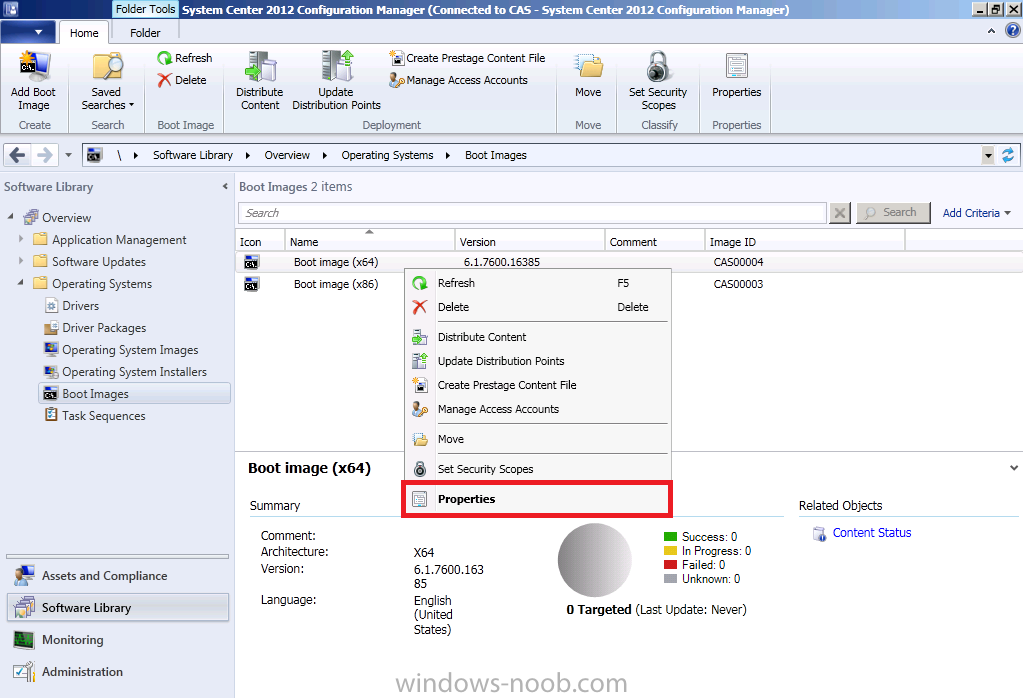Click the Forward navigation arrow
Image resolution: width=1023 pixels, height=698 pixels.
point(44,155)
